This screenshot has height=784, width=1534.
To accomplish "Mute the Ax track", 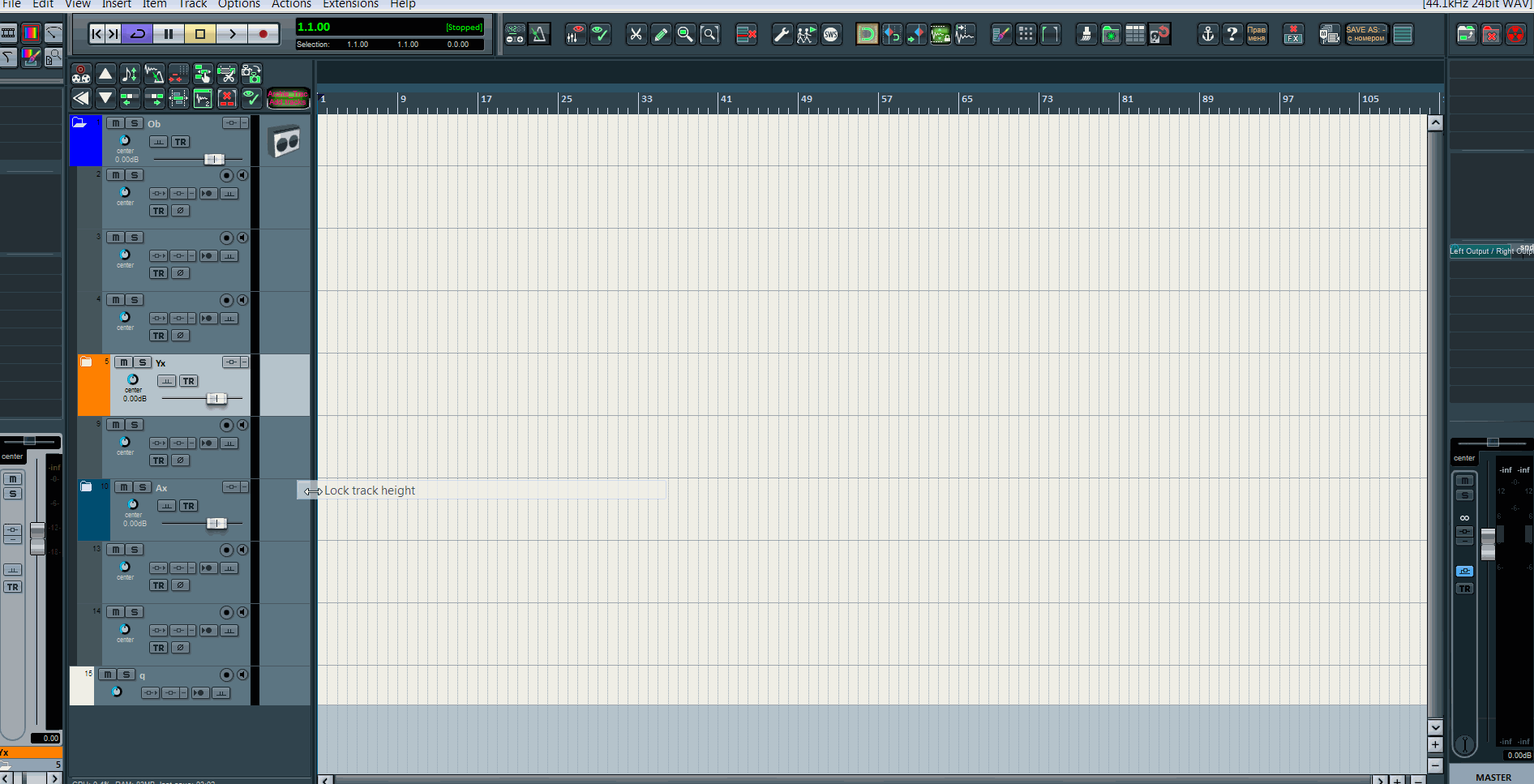I will 124,487.
